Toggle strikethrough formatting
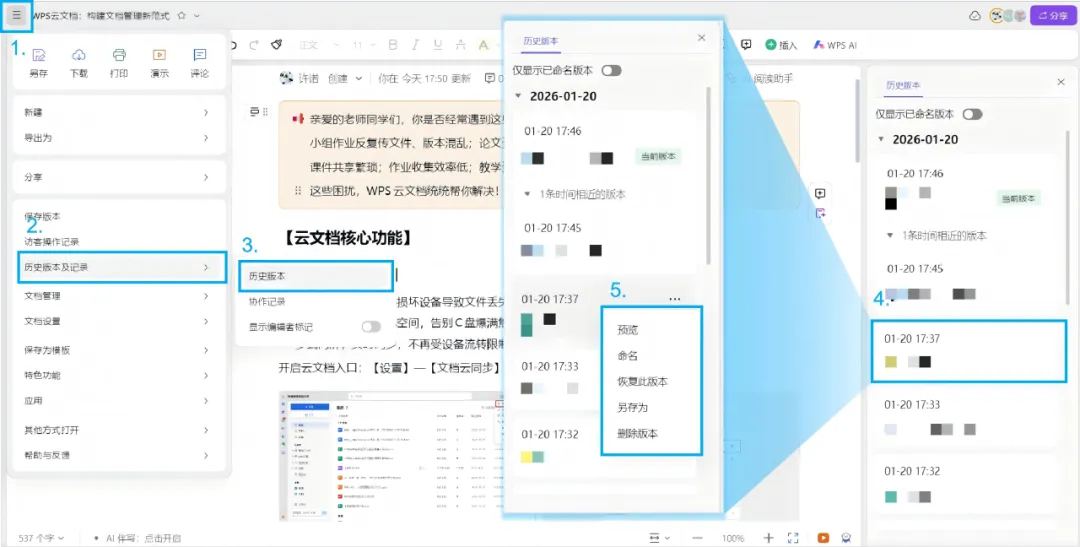The width and height of the screenshot is (1080, 547). coord(461,45)
